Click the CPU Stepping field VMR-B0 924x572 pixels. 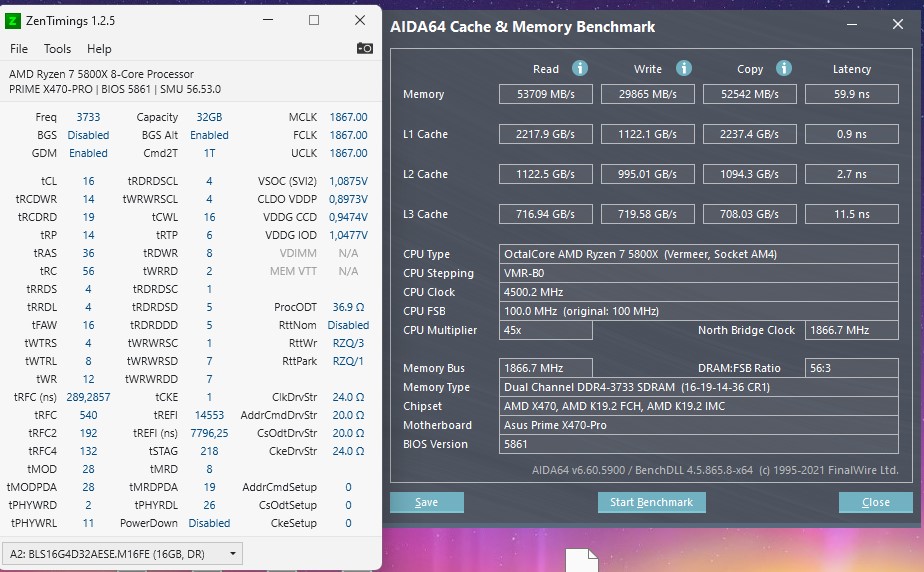coord(699,273)
